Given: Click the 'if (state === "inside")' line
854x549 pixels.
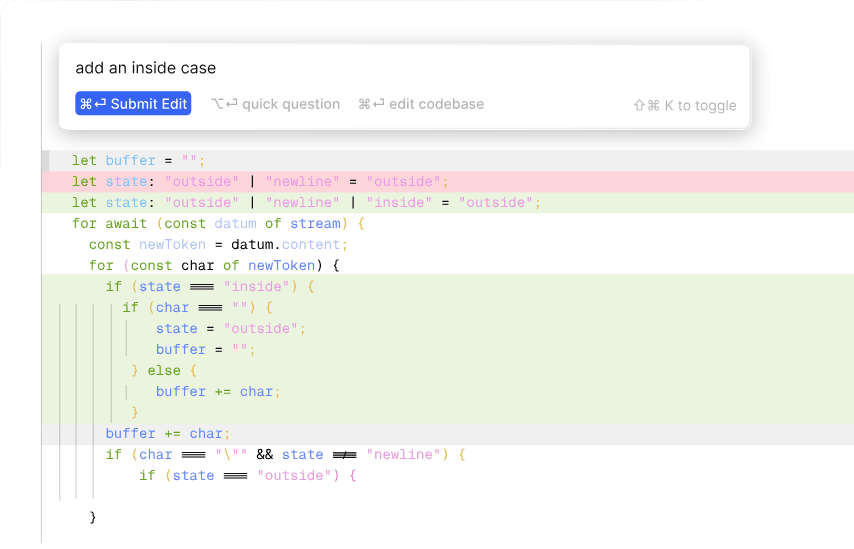Looking at the screenshot, I should (x=210, y=286).
